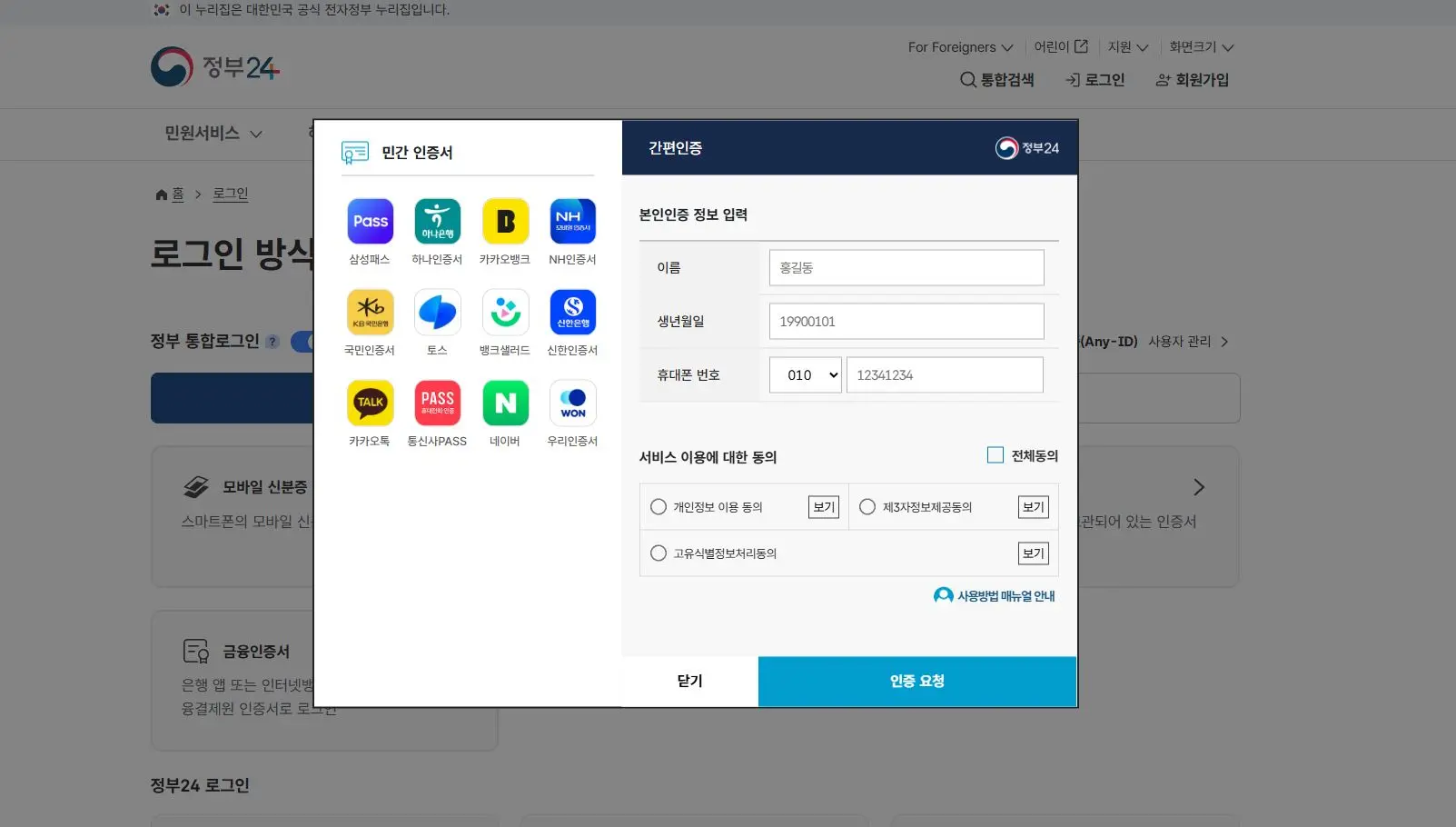This screenshot has width=1456, height=827.
Task: Click 보기 for 고유식별정보처리동의
Action: pyautogui.click(x=1034, y=553)
